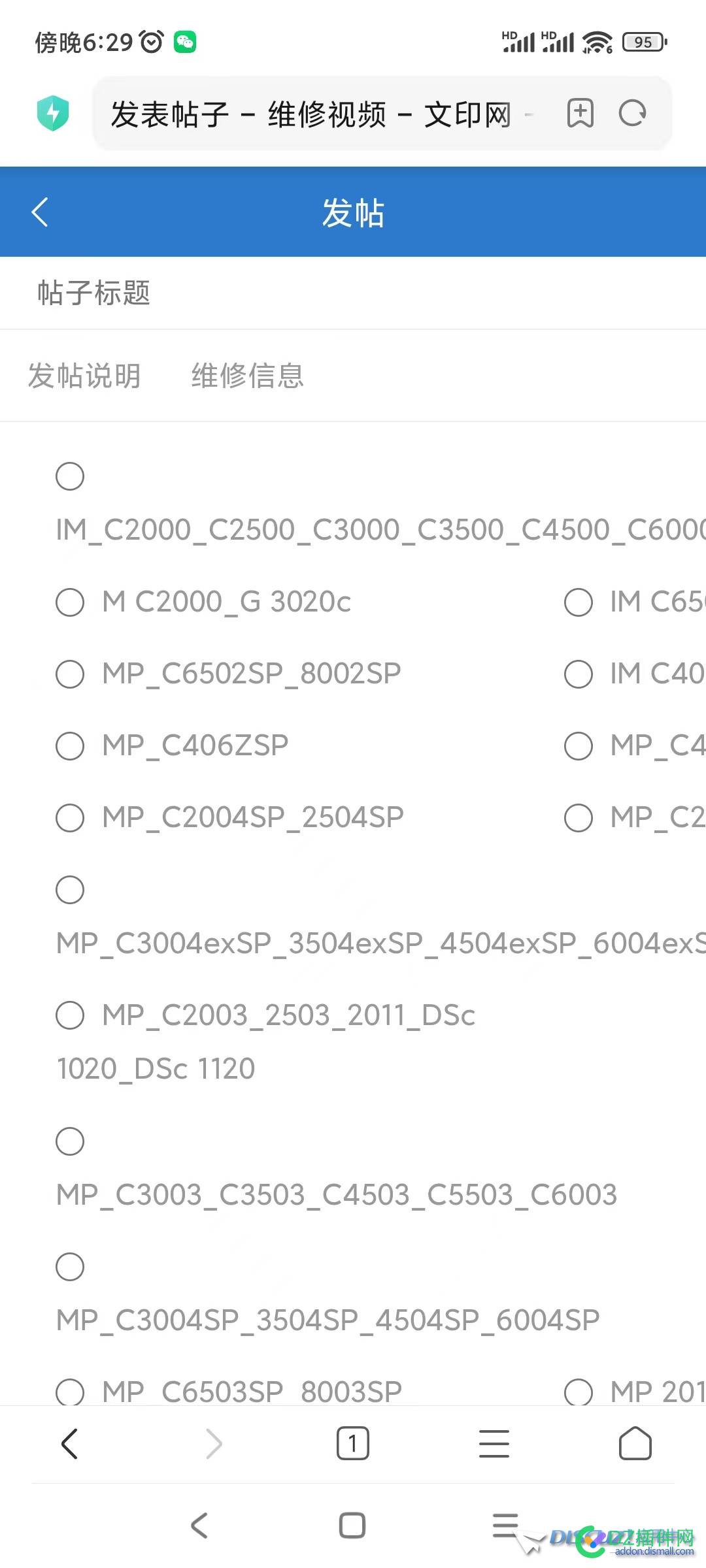The image size is (706, 1568).
Task: Select the MP_C6502SP_8002SP radio option
Action: tap(70, 674)
